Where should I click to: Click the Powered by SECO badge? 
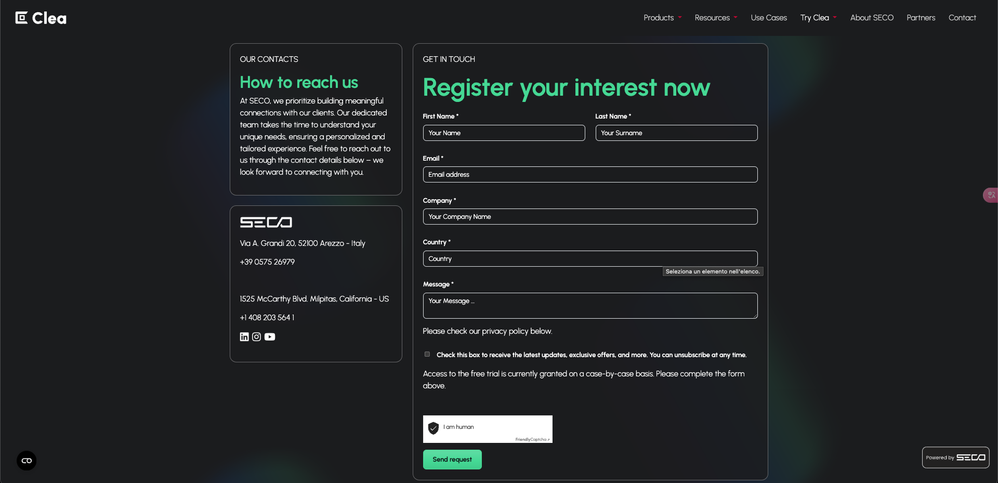[955, 457]
